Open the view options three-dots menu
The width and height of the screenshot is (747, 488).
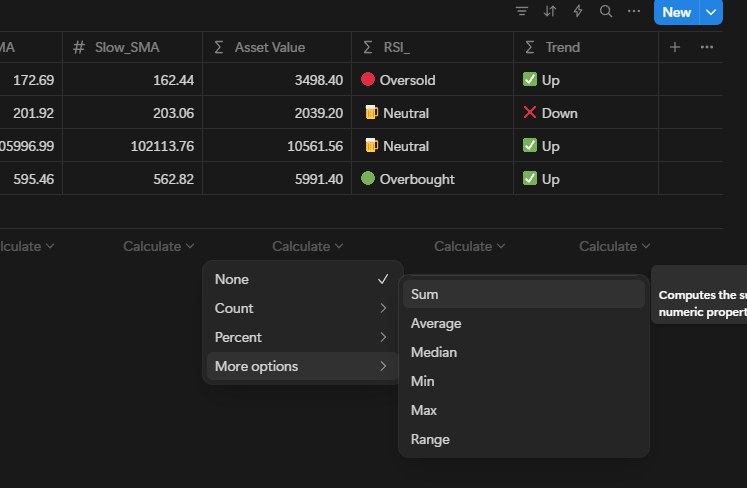tap(633, 11)
